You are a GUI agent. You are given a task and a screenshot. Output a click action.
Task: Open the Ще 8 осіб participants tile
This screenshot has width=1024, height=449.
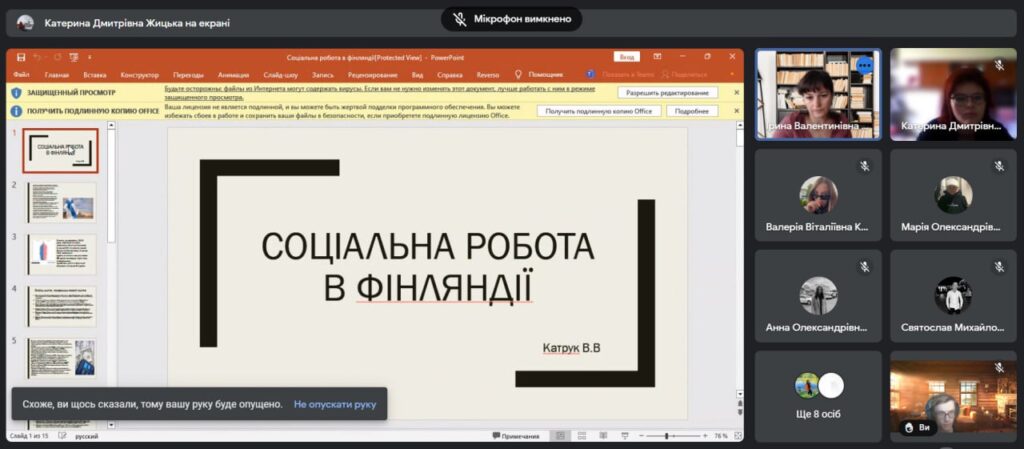tap(818, 396)
